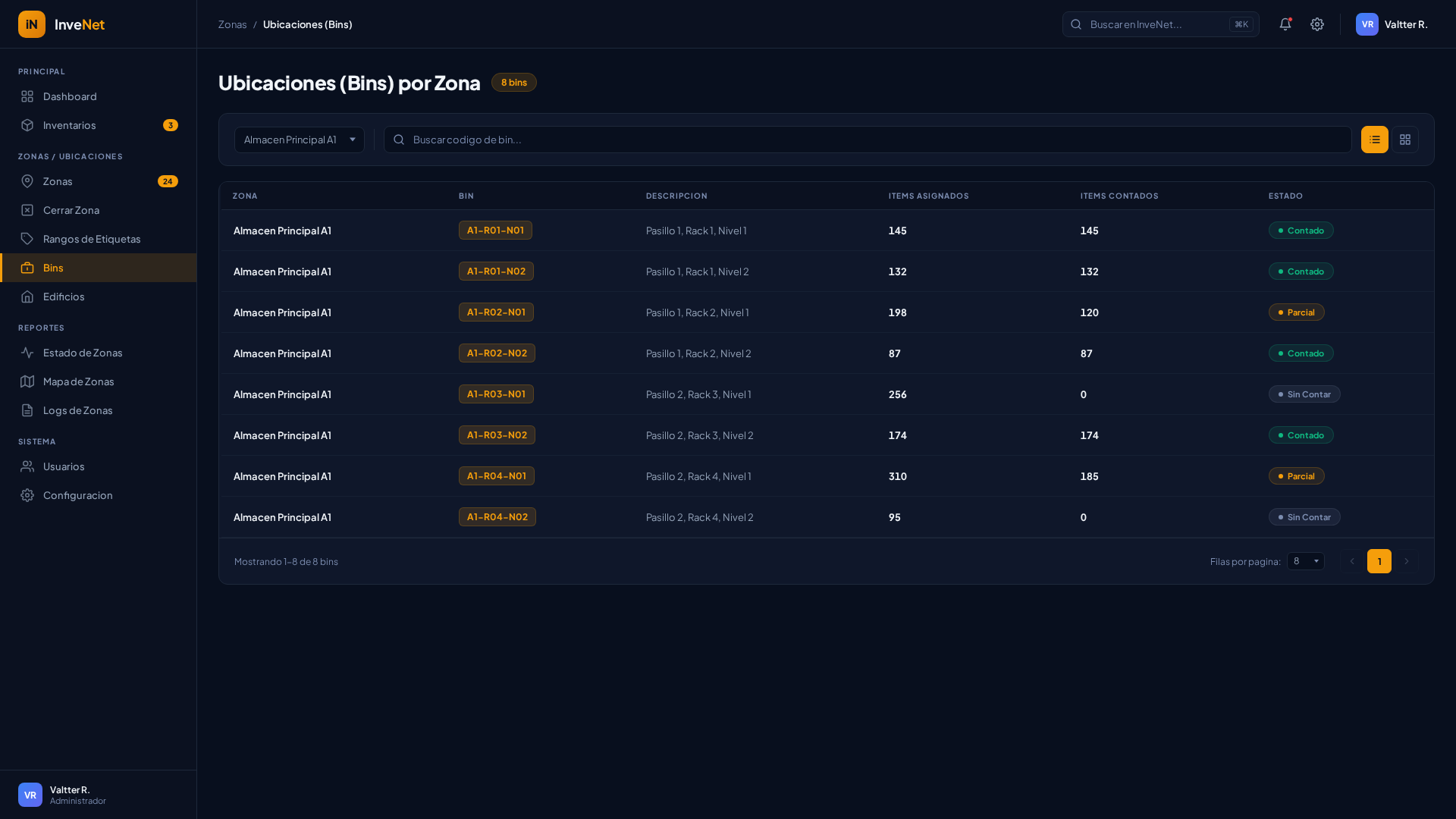
Task: Click the notifications bell icon
Action: (1285, 24)
